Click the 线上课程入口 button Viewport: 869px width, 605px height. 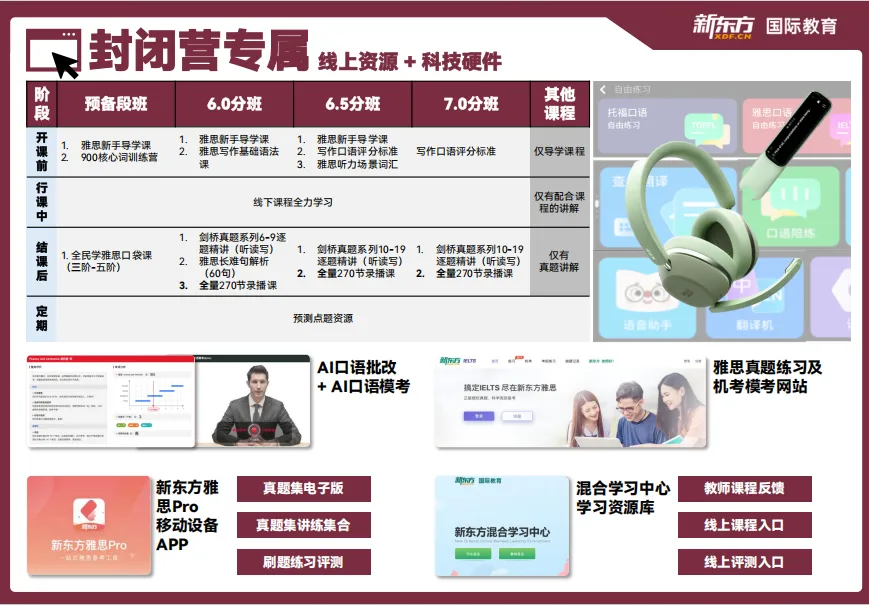click(744, 525)
